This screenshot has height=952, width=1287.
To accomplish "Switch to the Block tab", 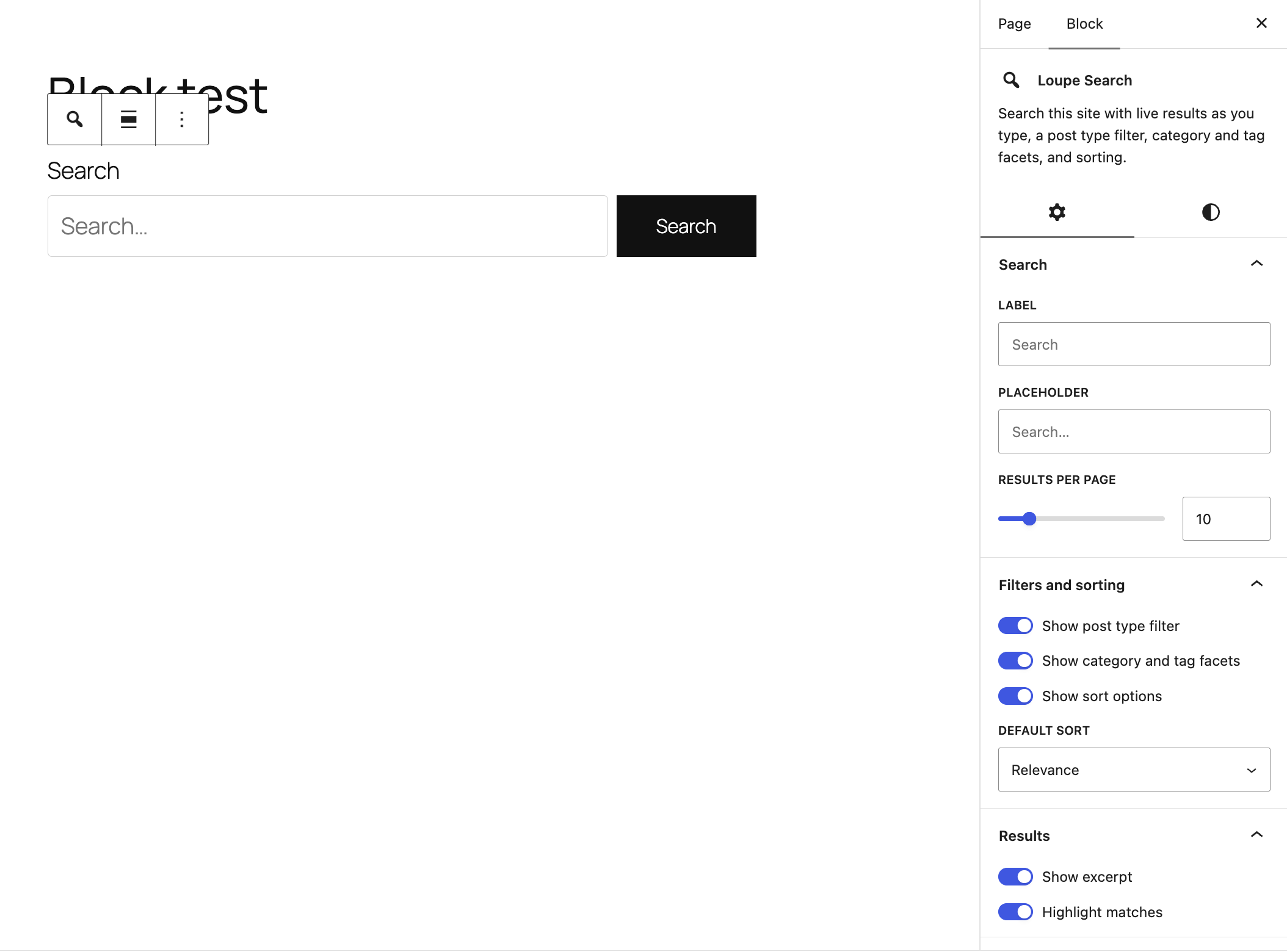I will (x=1084, y=24).
